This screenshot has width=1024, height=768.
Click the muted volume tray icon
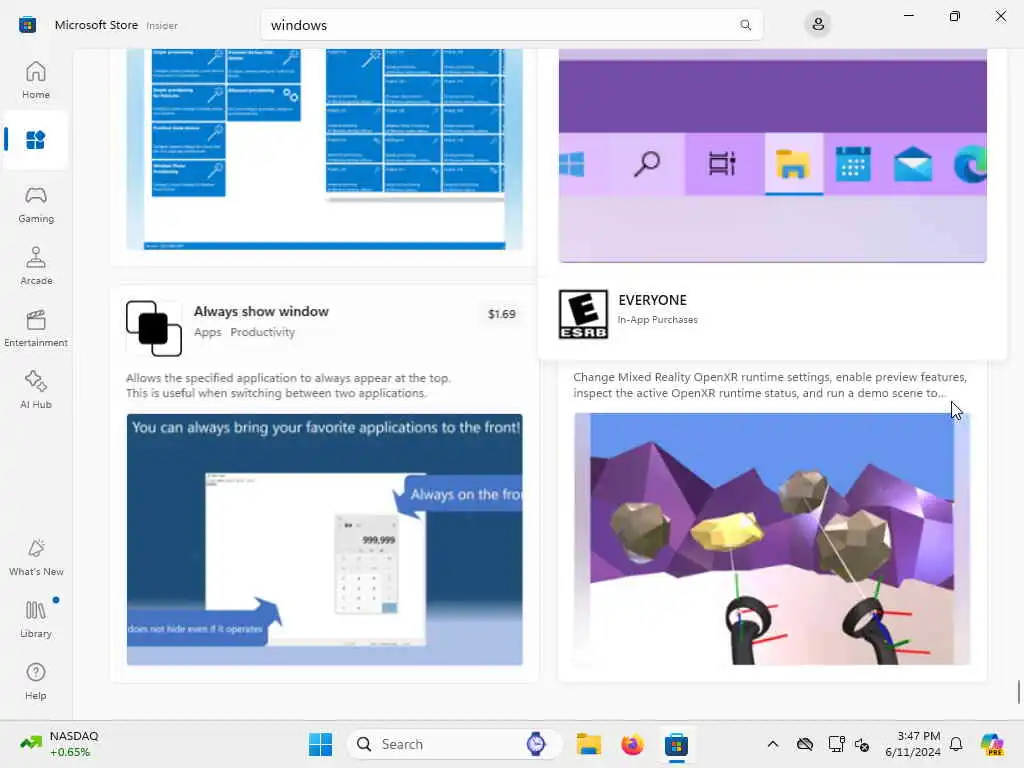coord(862,744)
